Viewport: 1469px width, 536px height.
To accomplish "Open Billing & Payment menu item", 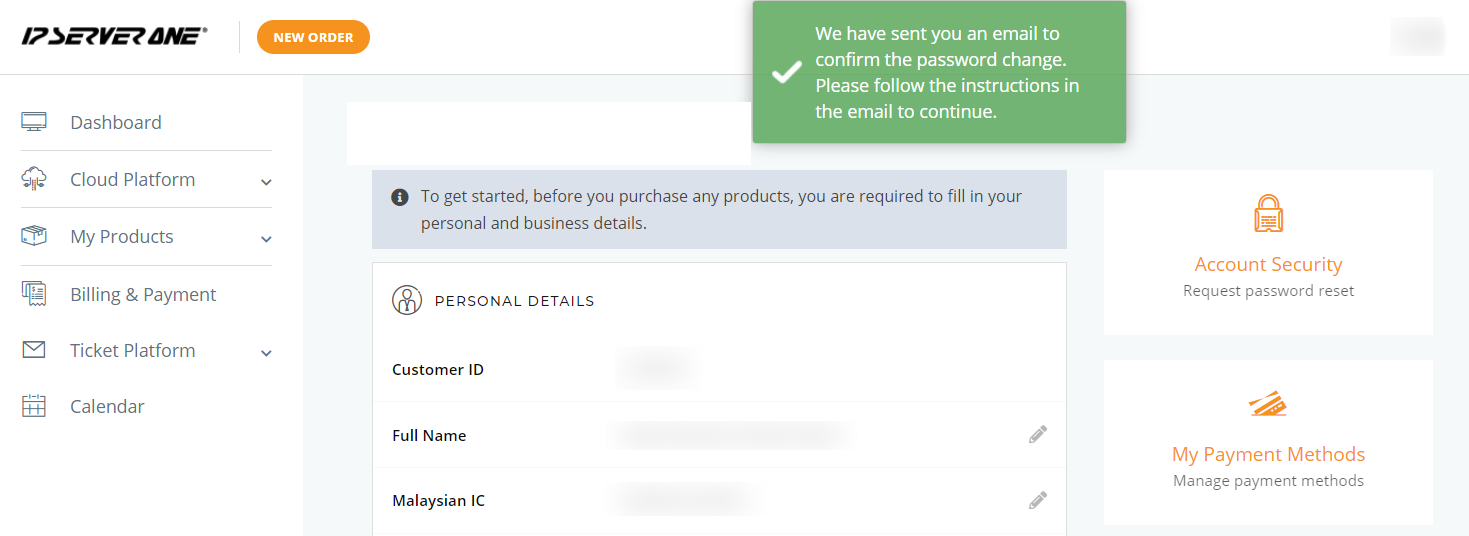I will pos(143,294).
